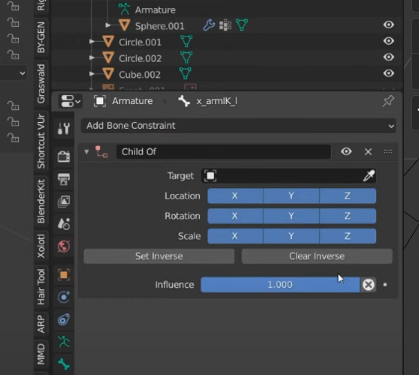419x375 pixels.
Task: Open the Graswald sidebar tab
Action: 41,84
